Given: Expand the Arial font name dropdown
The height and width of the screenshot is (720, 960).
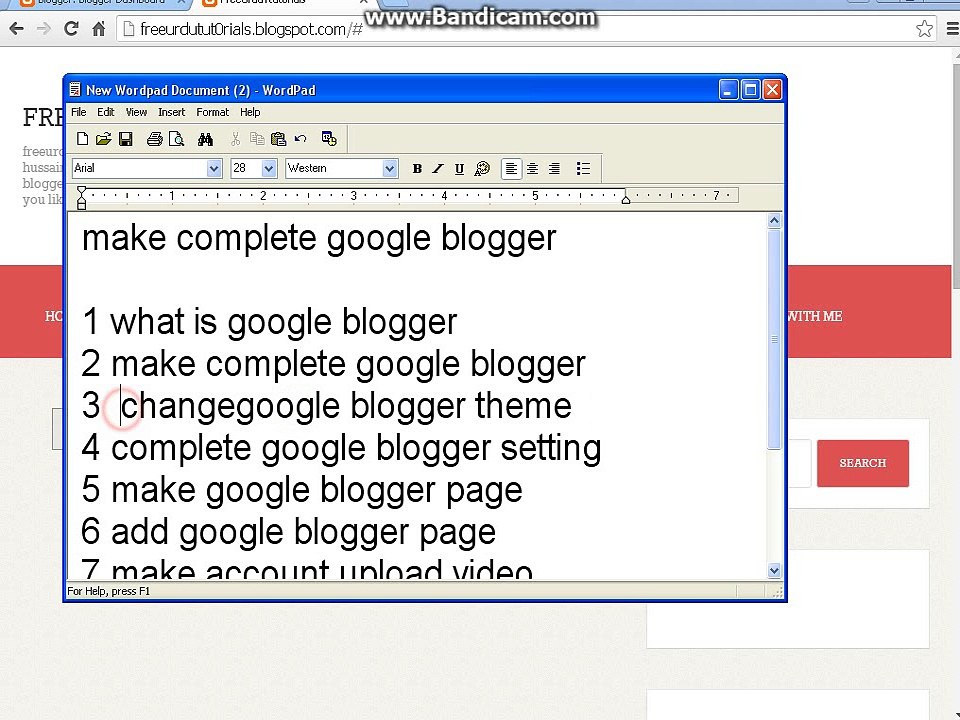Looking at the screenshot, I should tap(214, 168).
